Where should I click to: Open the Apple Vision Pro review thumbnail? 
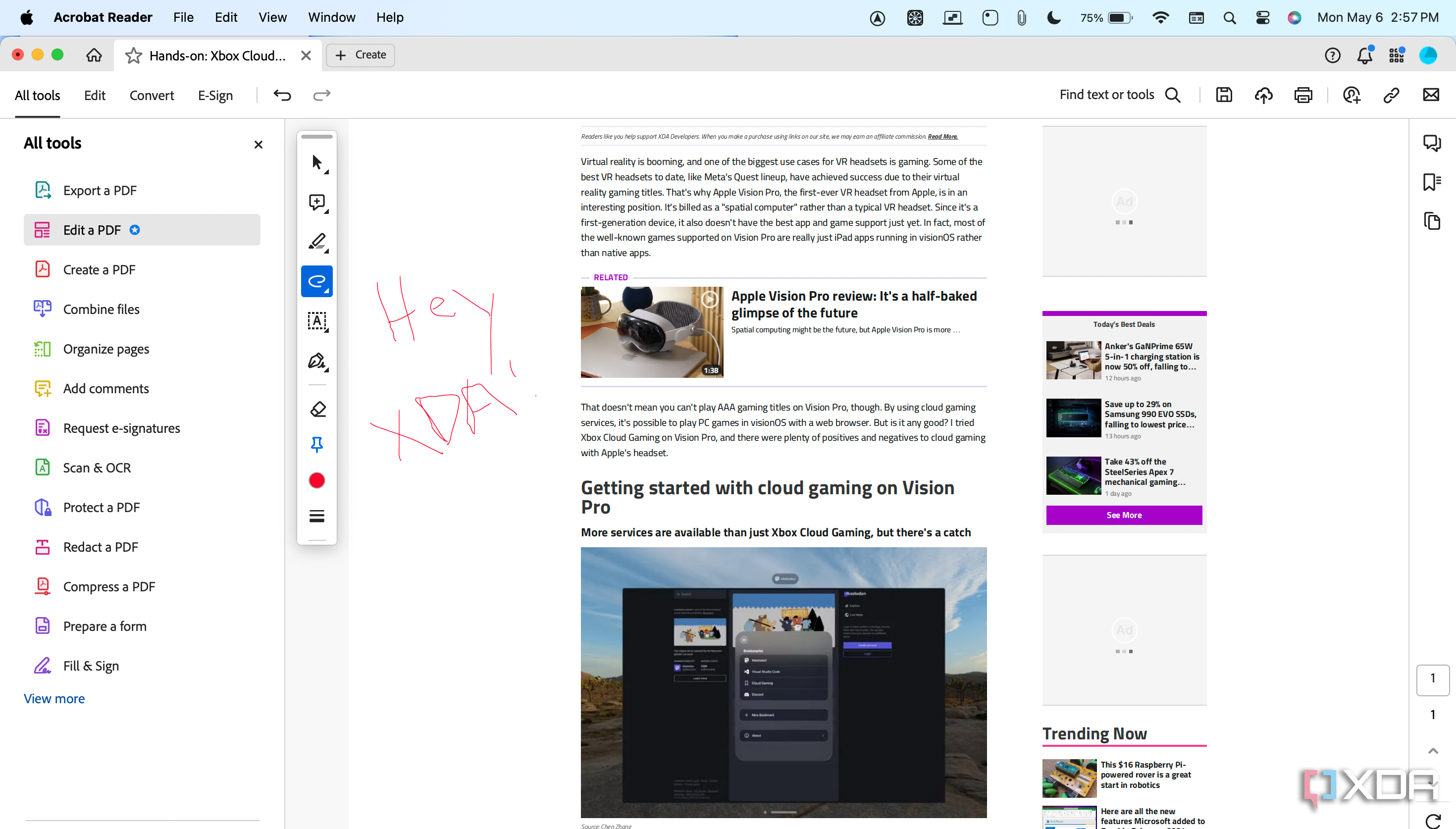pos(652,332)
